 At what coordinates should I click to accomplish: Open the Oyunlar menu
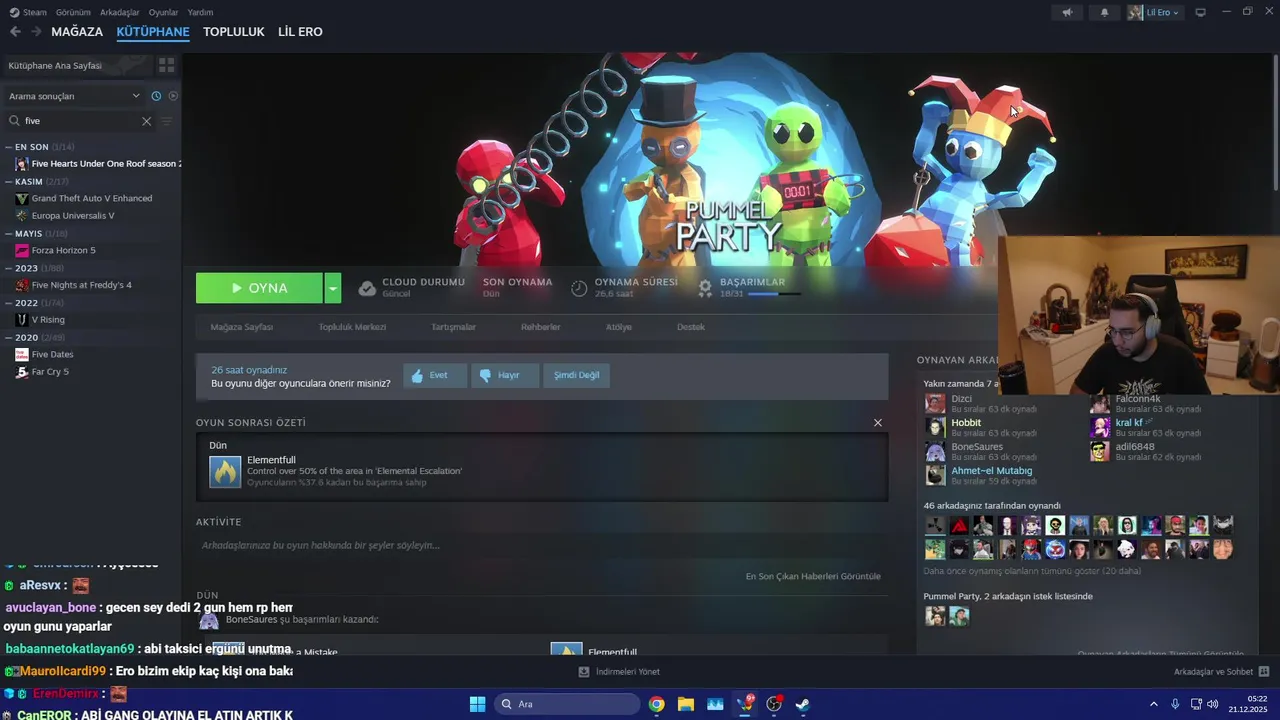(164, 12)
